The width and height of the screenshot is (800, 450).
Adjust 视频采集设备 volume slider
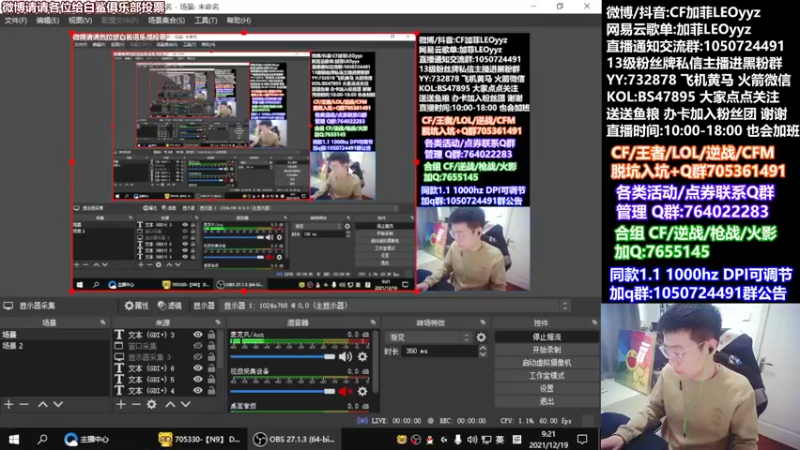(283, 391)
